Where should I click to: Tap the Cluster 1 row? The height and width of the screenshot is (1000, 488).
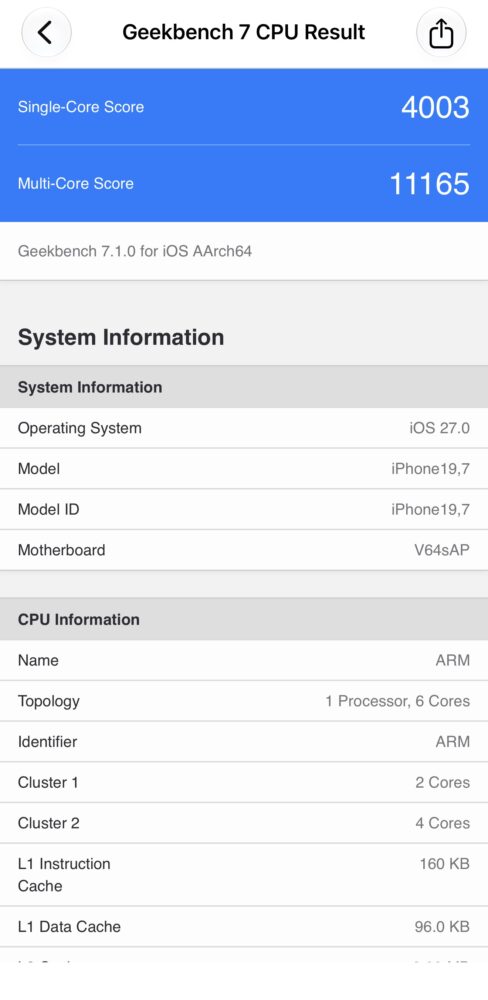point(244,783)
